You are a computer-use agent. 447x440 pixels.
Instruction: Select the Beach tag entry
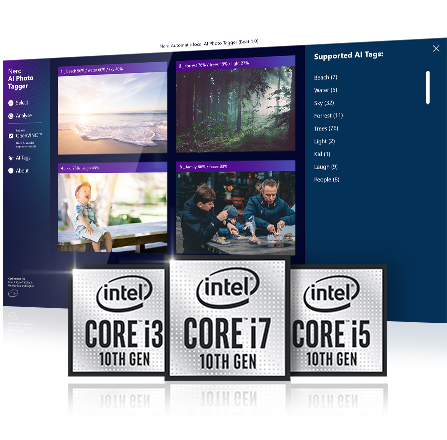click(x=326, y=77)
